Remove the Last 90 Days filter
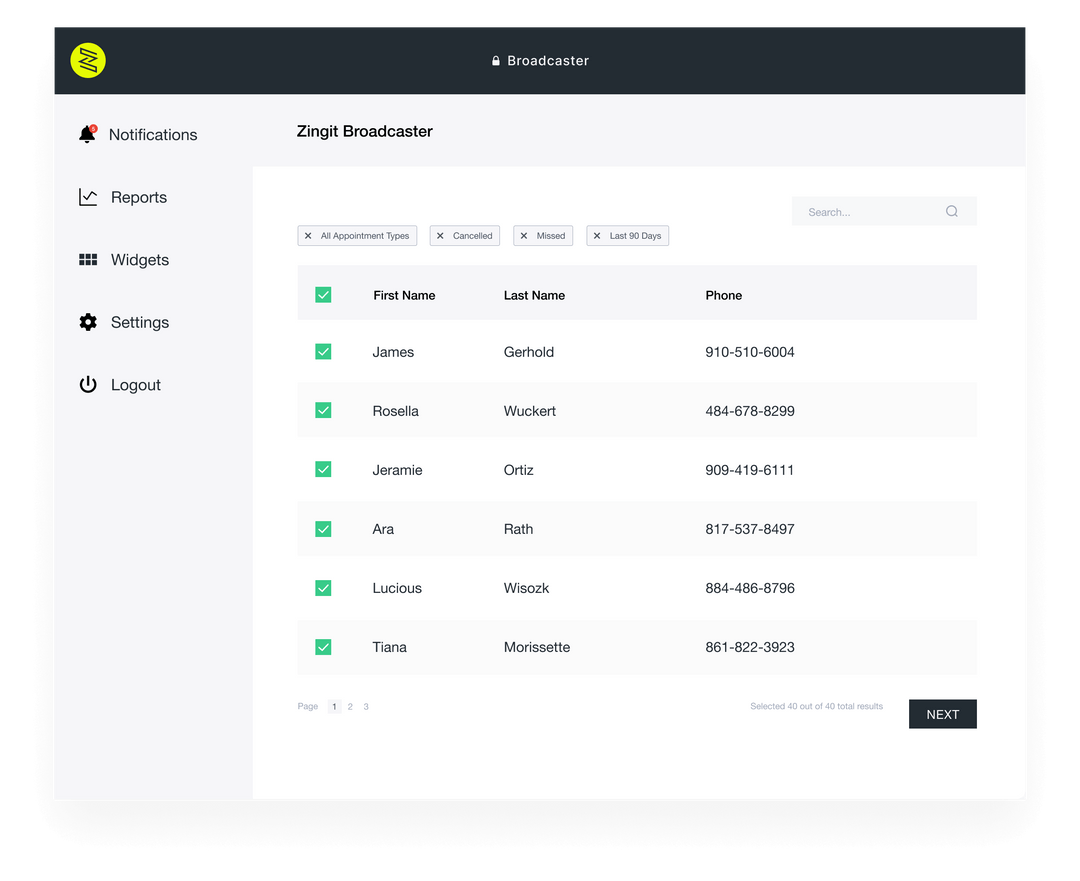1080x881 pixels. click(600, 235)
